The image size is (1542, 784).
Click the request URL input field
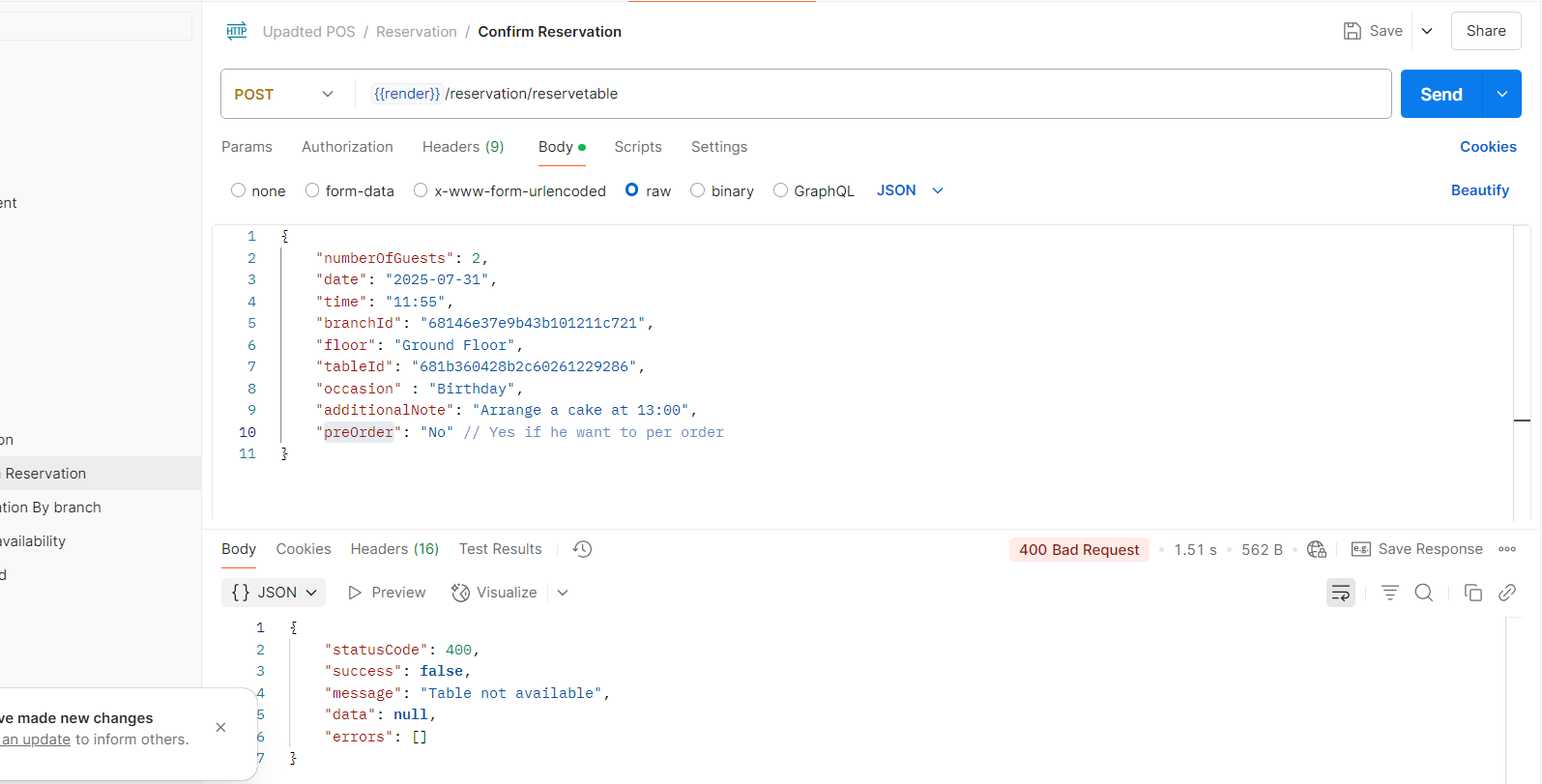870,94
